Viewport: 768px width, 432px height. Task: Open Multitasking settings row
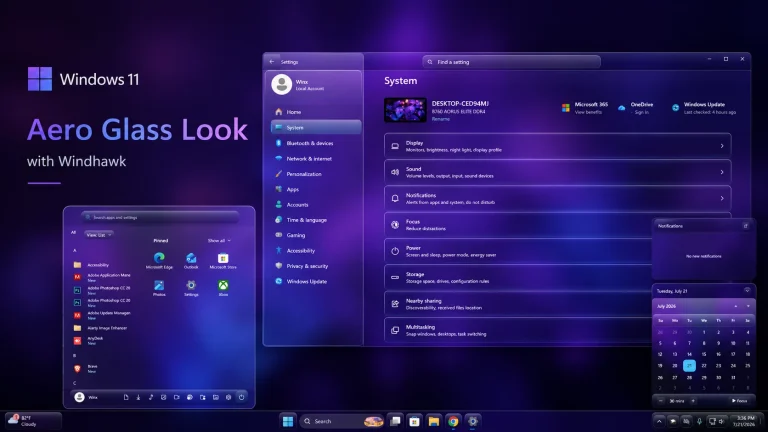click(518, 331)
